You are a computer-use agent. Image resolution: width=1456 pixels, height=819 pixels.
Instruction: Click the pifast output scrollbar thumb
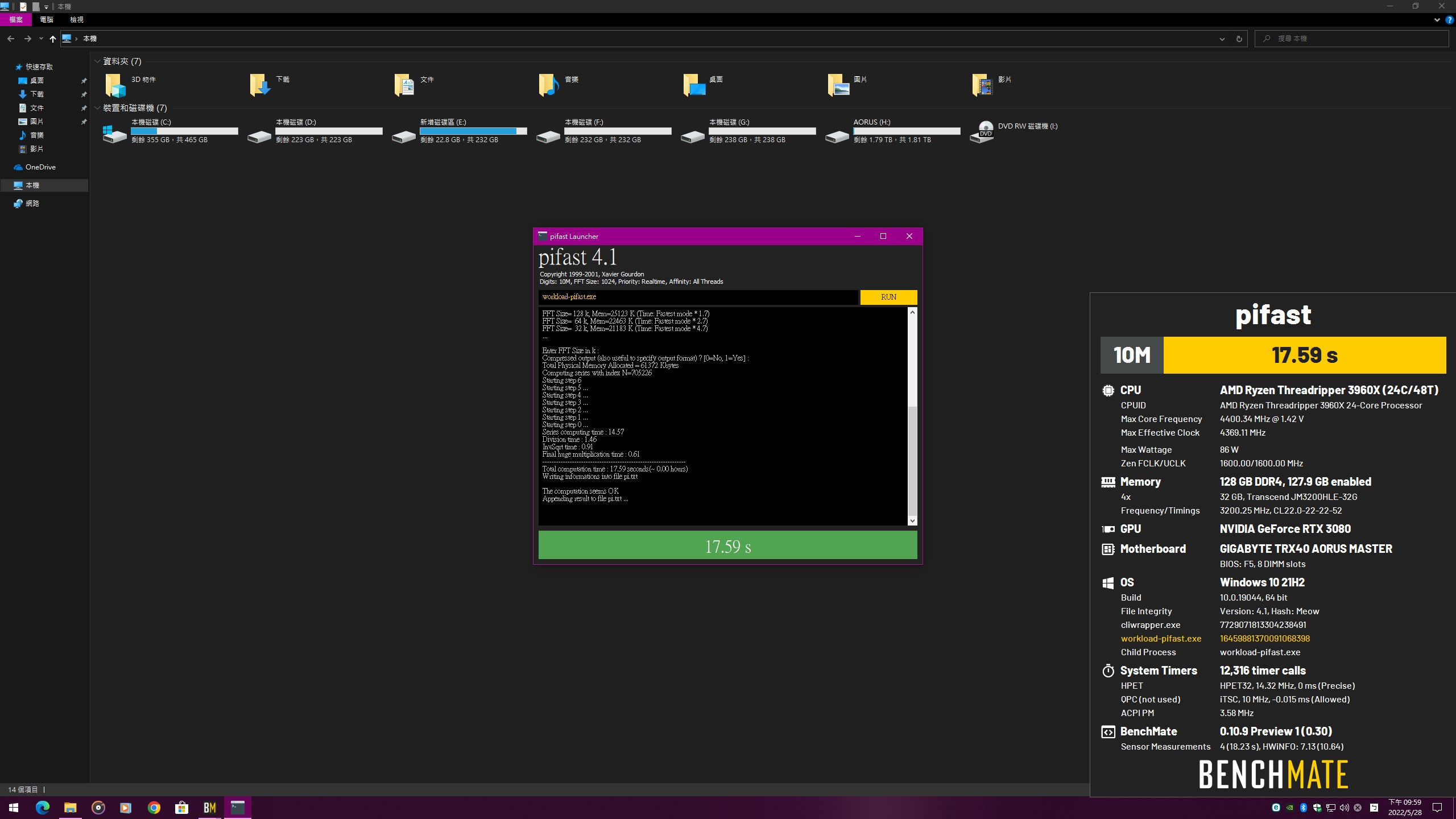coord(912,461)
